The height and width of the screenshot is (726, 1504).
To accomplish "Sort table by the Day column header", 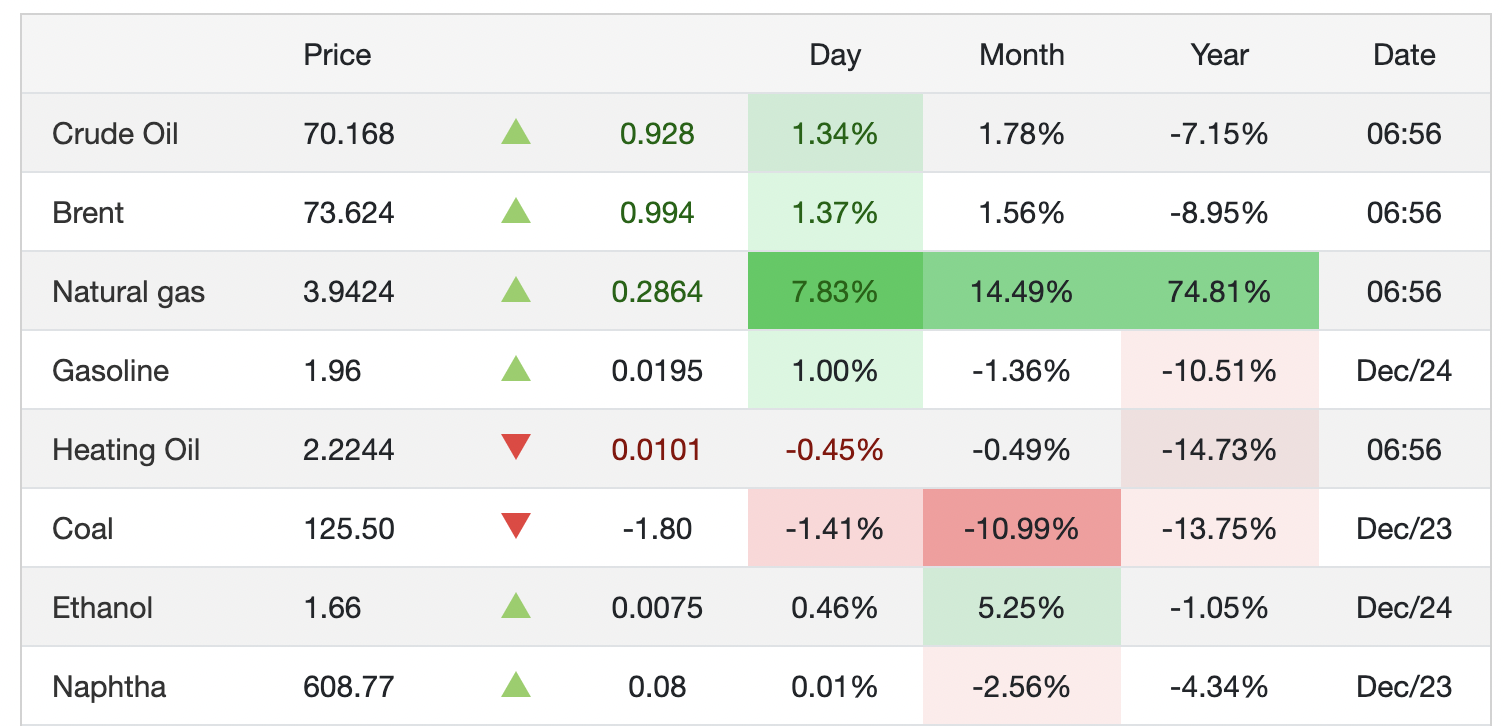I will (835, 55).
